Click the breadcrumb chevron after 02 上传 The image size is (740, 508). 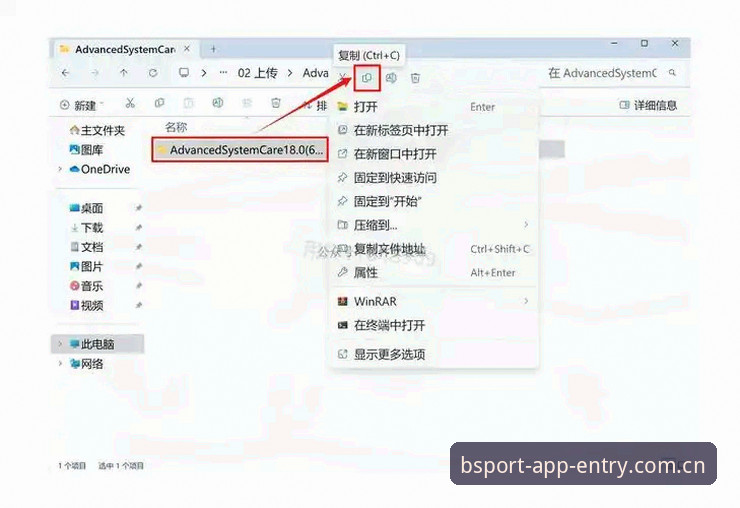point(290,73)
